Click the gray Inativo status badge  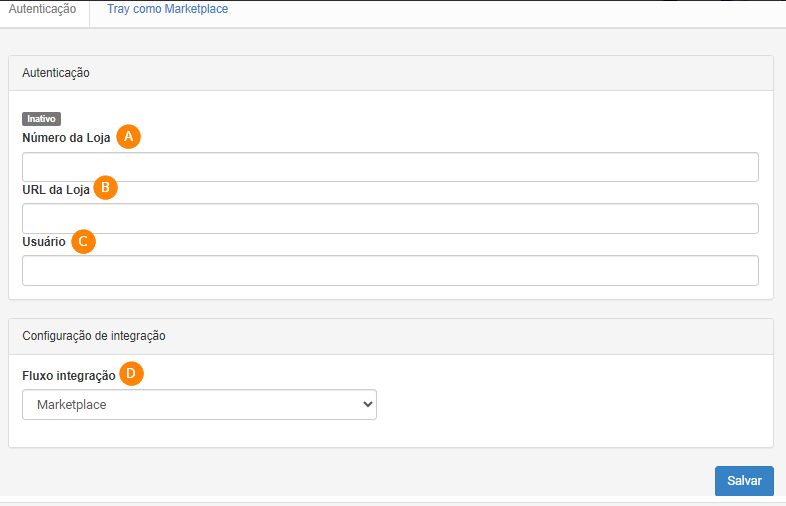pyautogui.click(x=41, y=119)
